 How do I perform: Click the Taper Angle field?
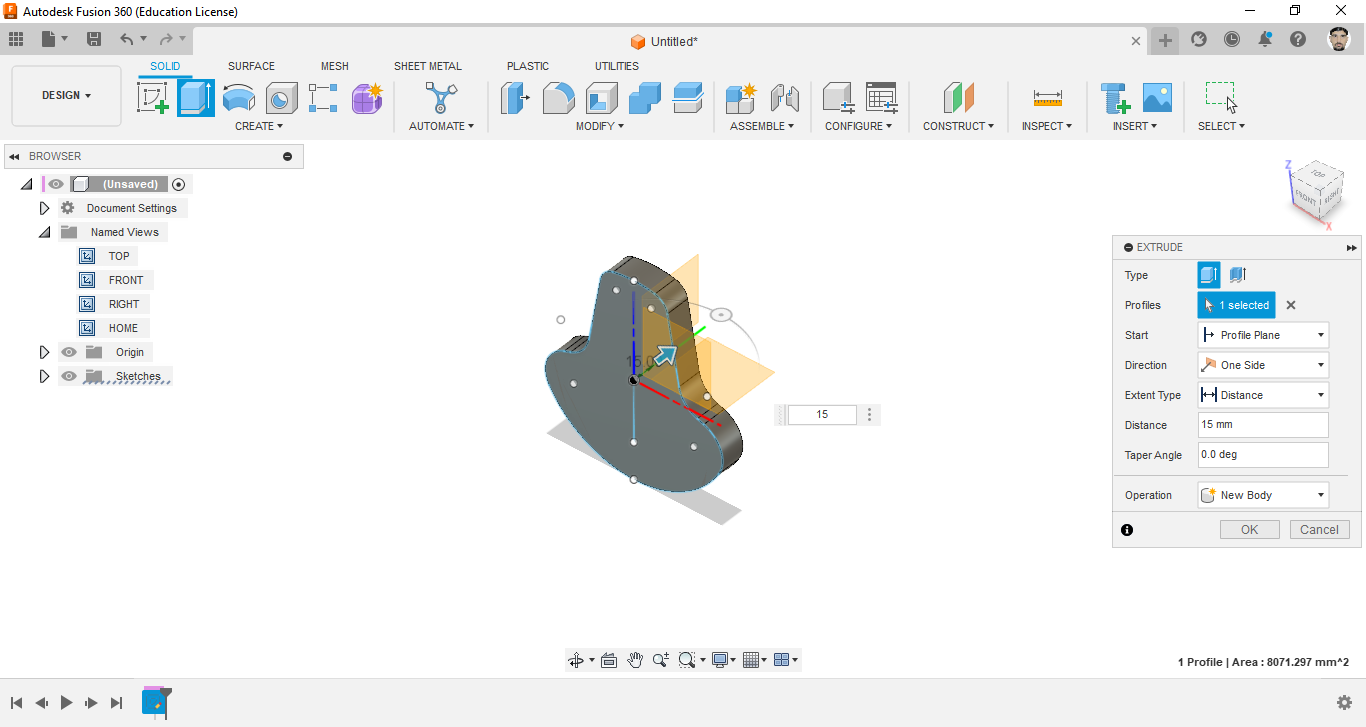[x=1263, y=455]
